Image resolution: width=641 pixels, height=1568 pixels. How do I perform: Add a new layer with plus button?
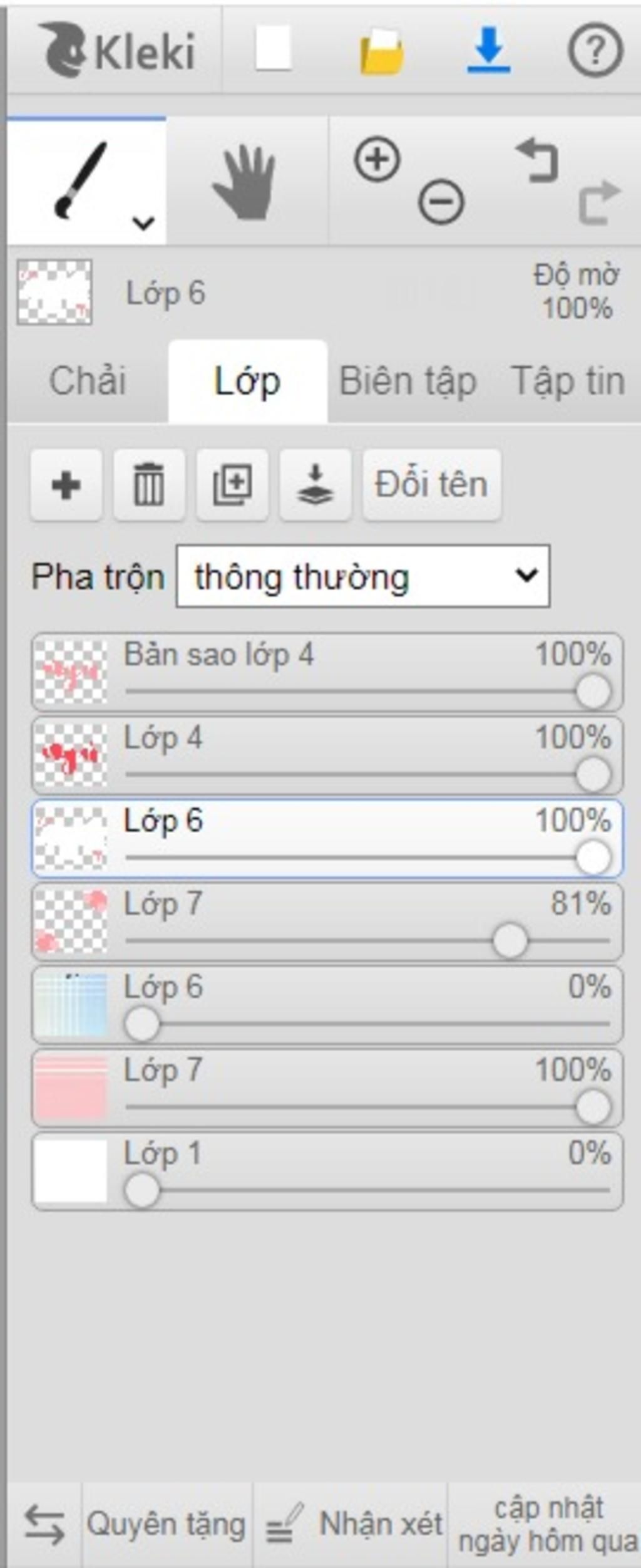point(66,485)
